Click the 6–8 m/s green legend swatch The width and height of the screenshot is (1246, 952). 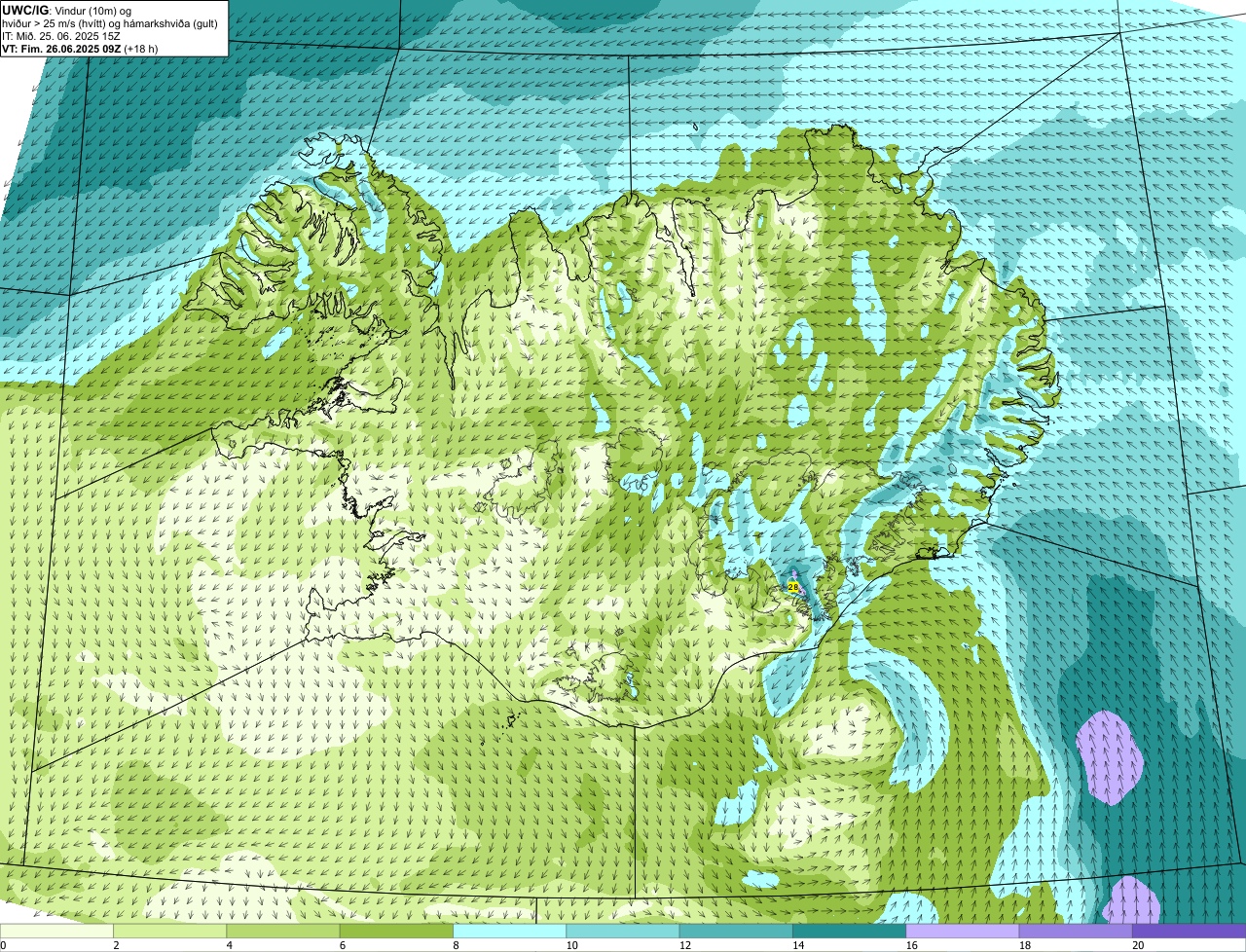point(398,931)
